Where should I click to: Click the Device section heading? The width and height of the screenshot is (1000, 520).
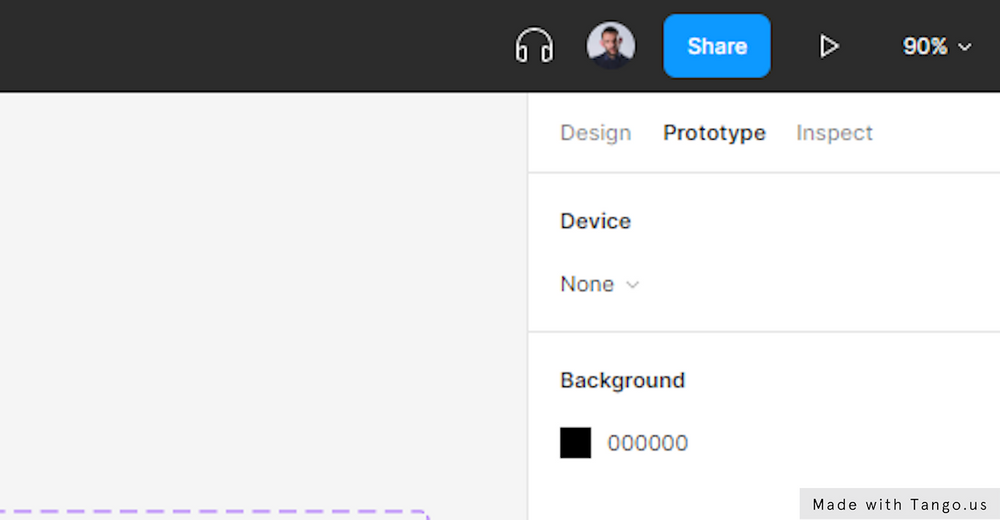click(596, 221)
